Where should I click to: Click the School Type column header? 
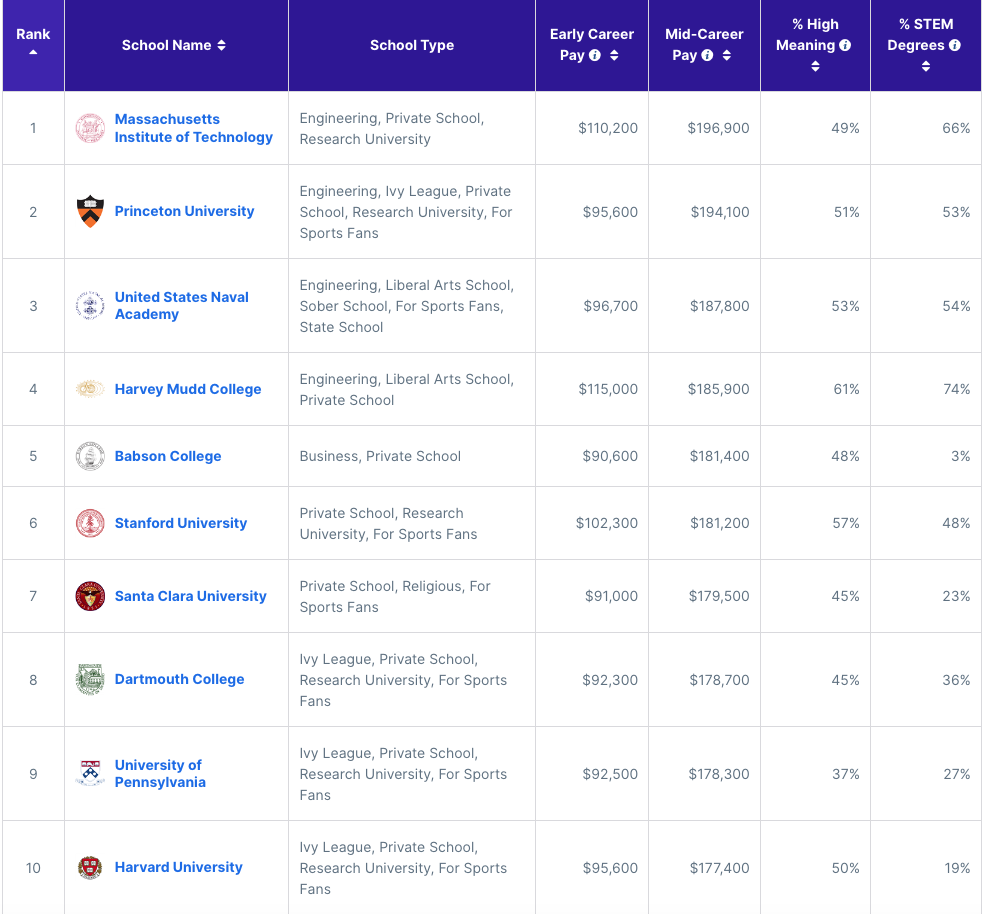411,45
